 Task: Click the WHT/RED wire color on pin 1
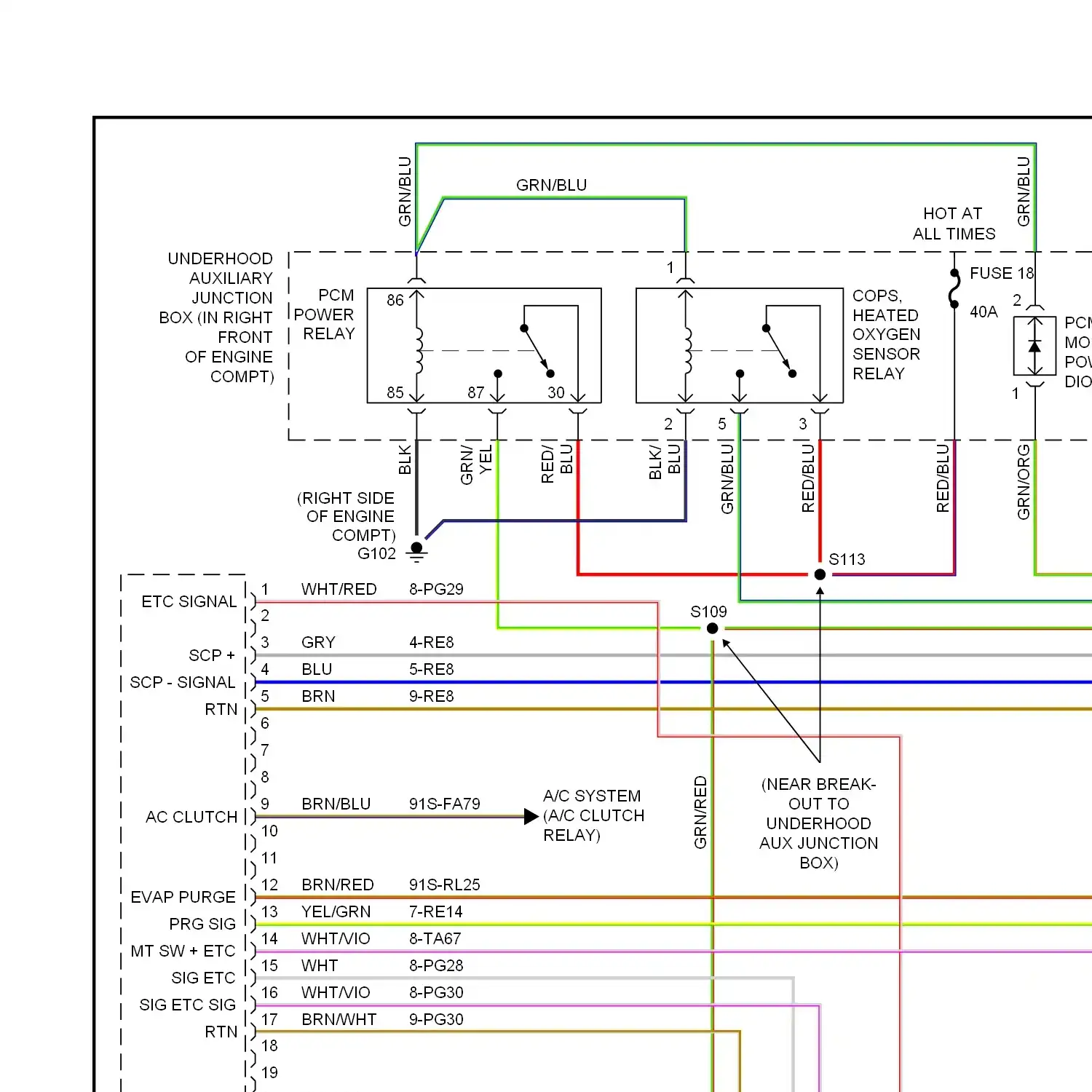coord(339,589)
